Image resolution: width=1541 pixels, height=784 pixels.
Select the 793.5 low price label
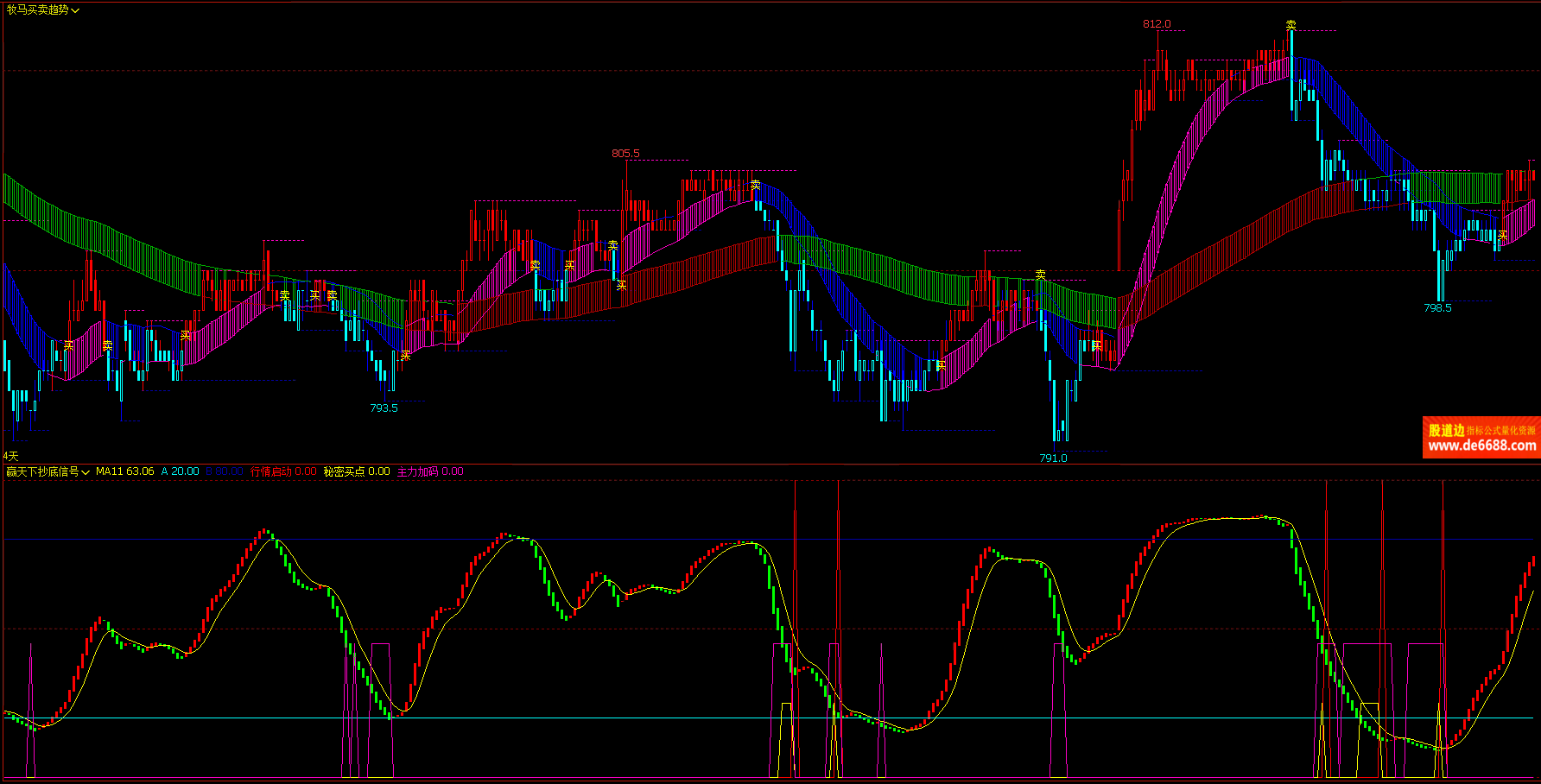tap(384, 408)
